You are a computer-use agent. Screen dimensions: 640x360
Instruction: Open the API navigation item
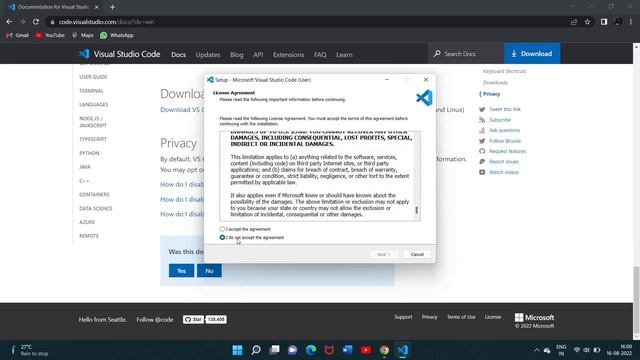258,55
